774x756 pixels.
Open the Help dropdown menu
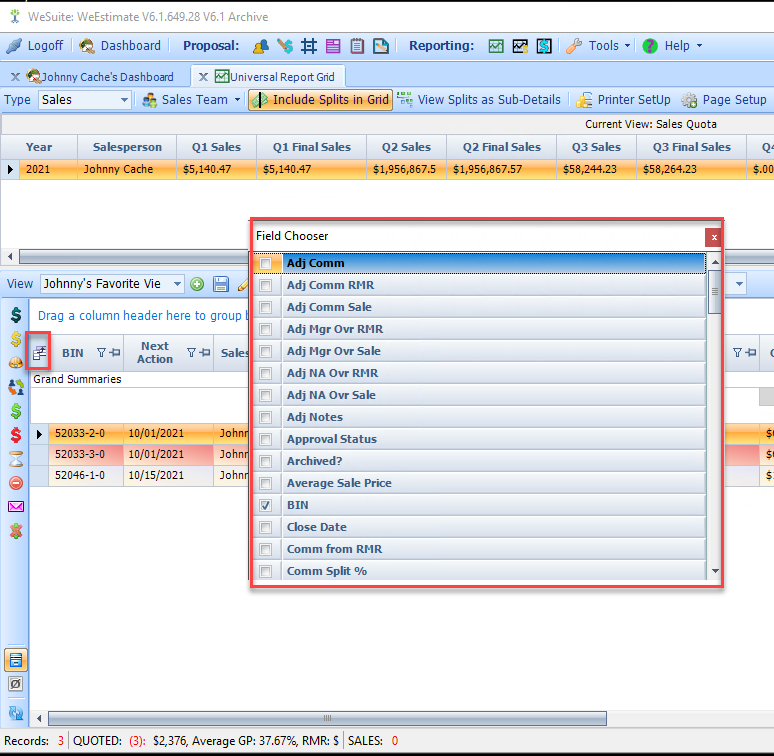click(672, 46)
